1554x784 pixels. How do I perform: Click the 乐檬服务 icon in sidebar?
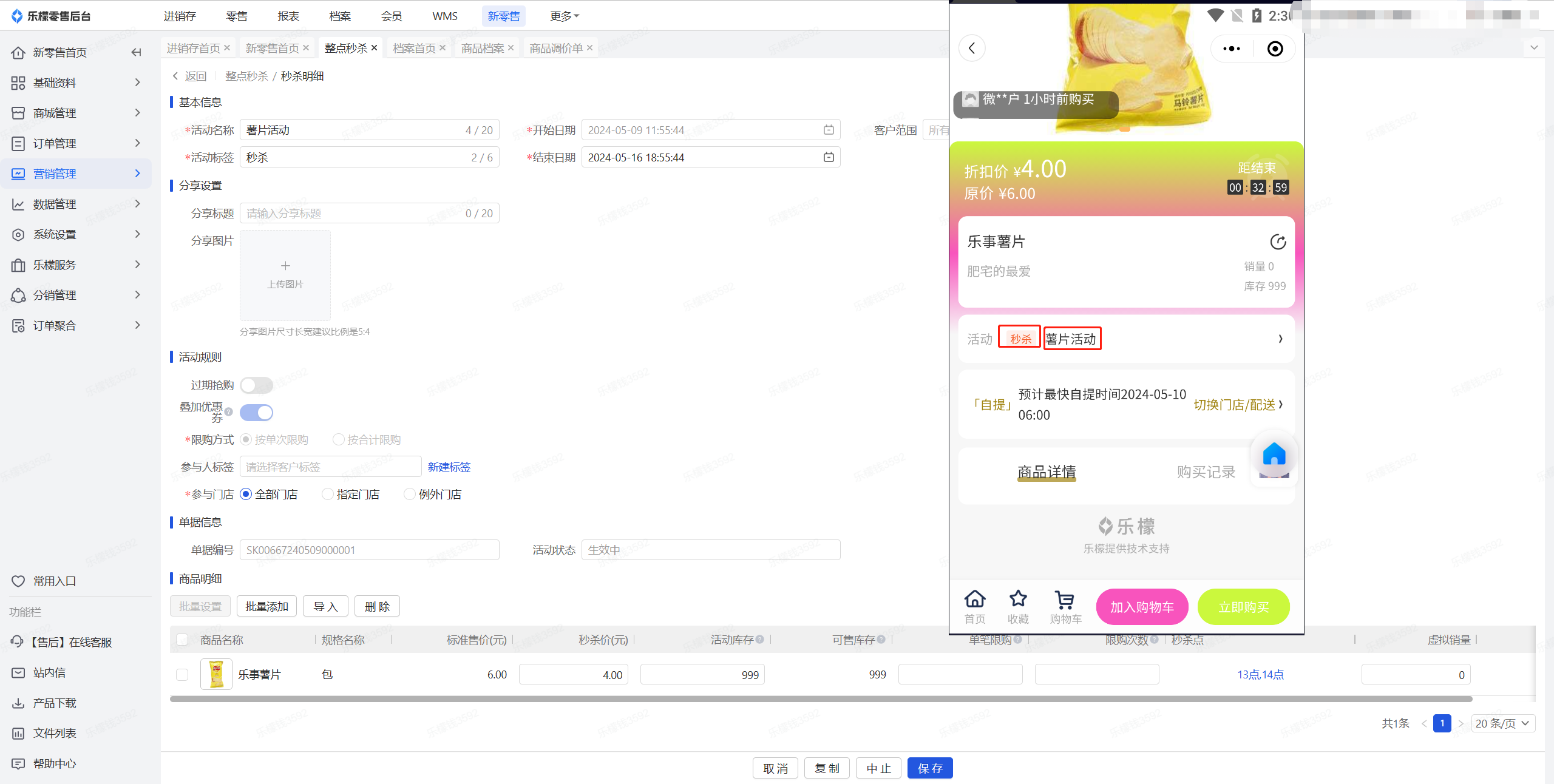pos(18,265)
